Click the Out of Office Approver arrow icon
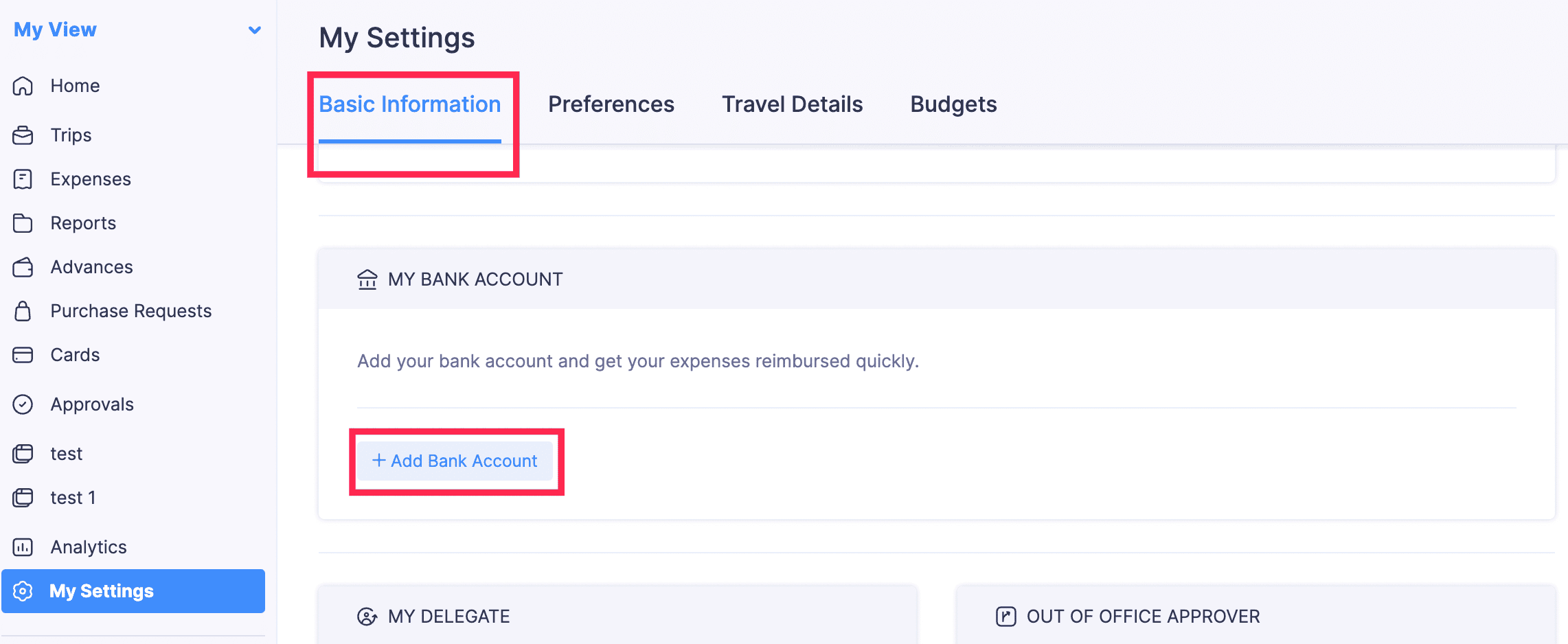Screen dimensions: 1568x644 click(x=1005, y=616)
